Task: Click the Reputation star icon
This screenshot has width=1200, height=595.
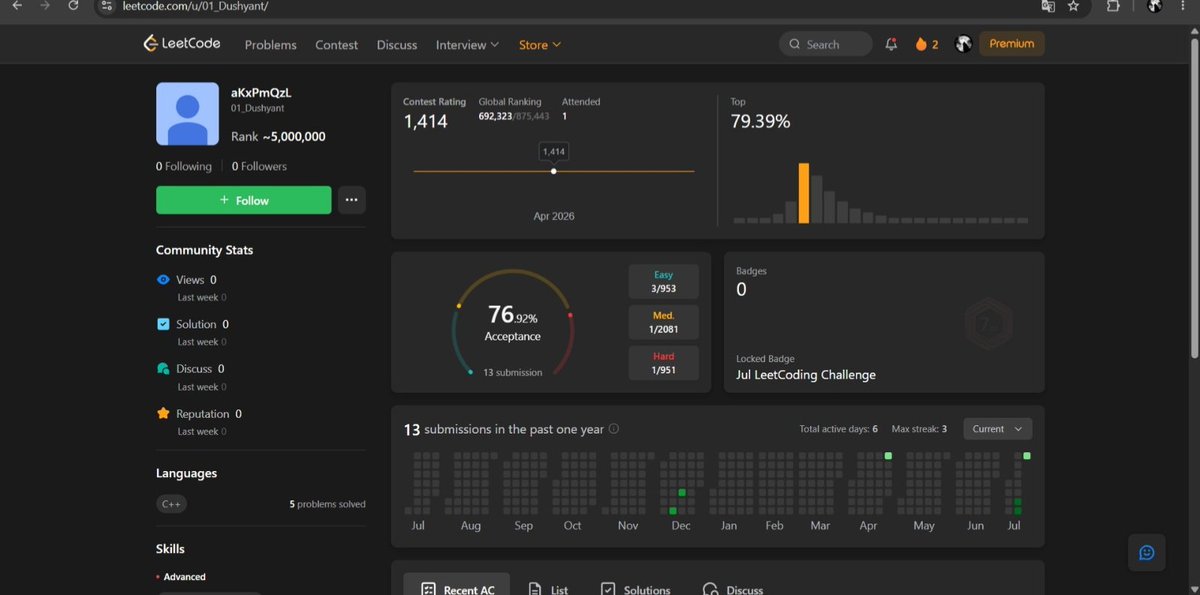Action: (x=163, y=413)
